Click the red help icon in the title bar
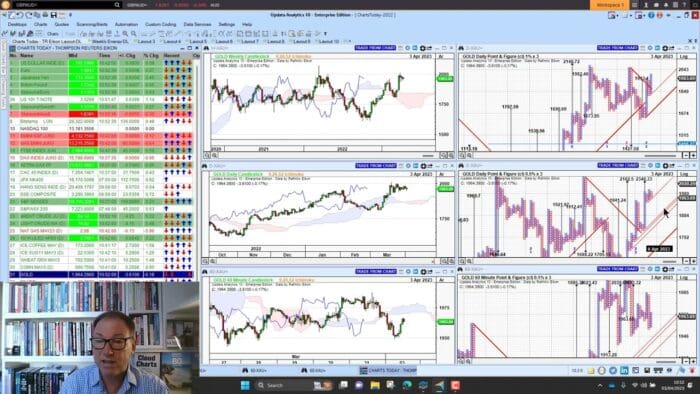 coord(659,15)
